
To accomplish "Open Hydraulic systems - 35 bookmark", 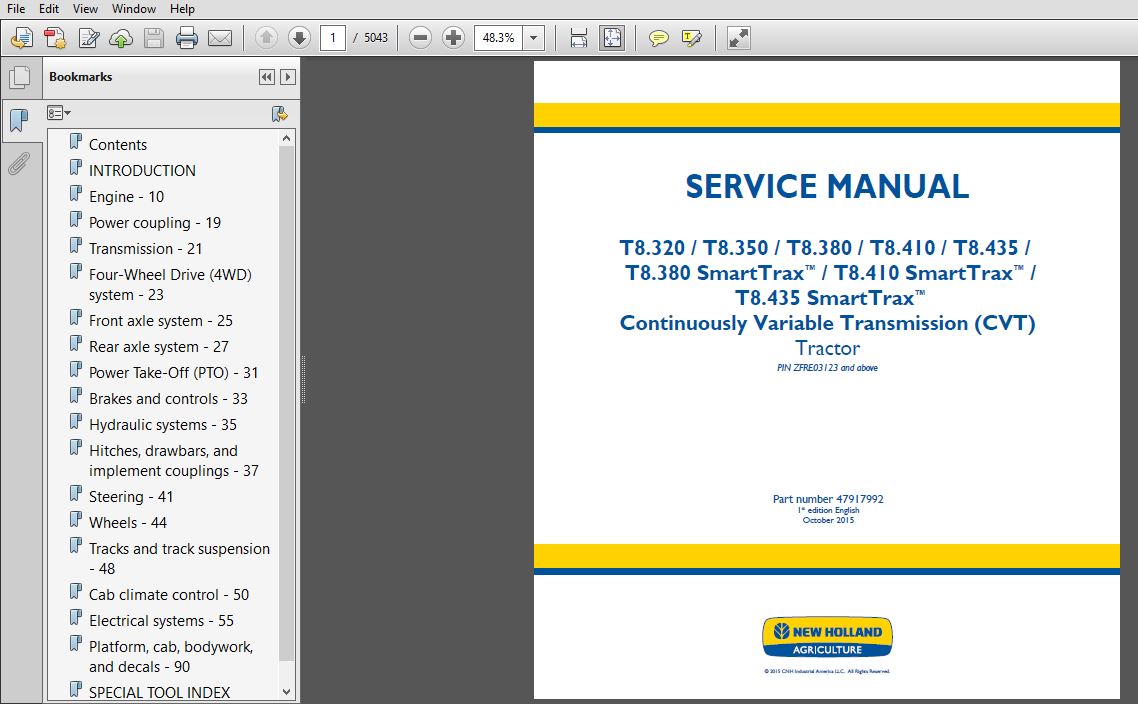I will [x=163, y=425].
